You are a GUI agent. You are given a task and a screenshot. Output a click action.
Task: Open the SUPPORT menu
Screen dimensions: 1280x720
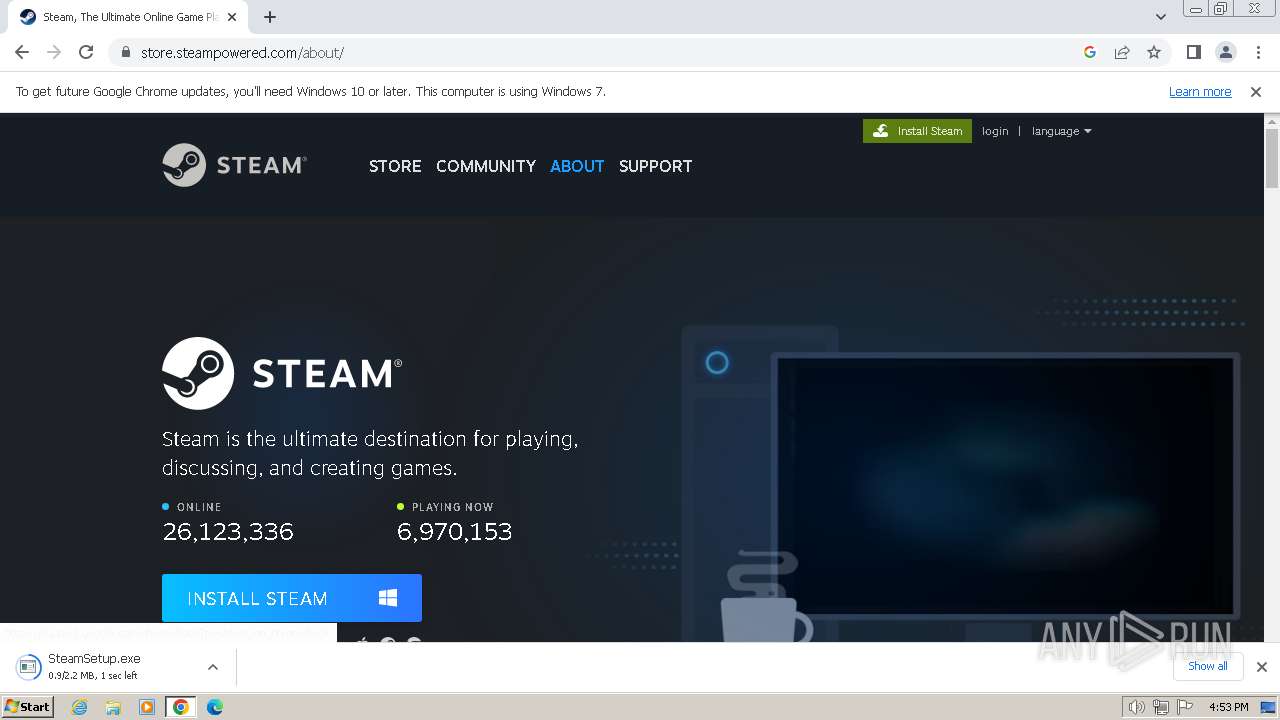click(x=655, y=166)
